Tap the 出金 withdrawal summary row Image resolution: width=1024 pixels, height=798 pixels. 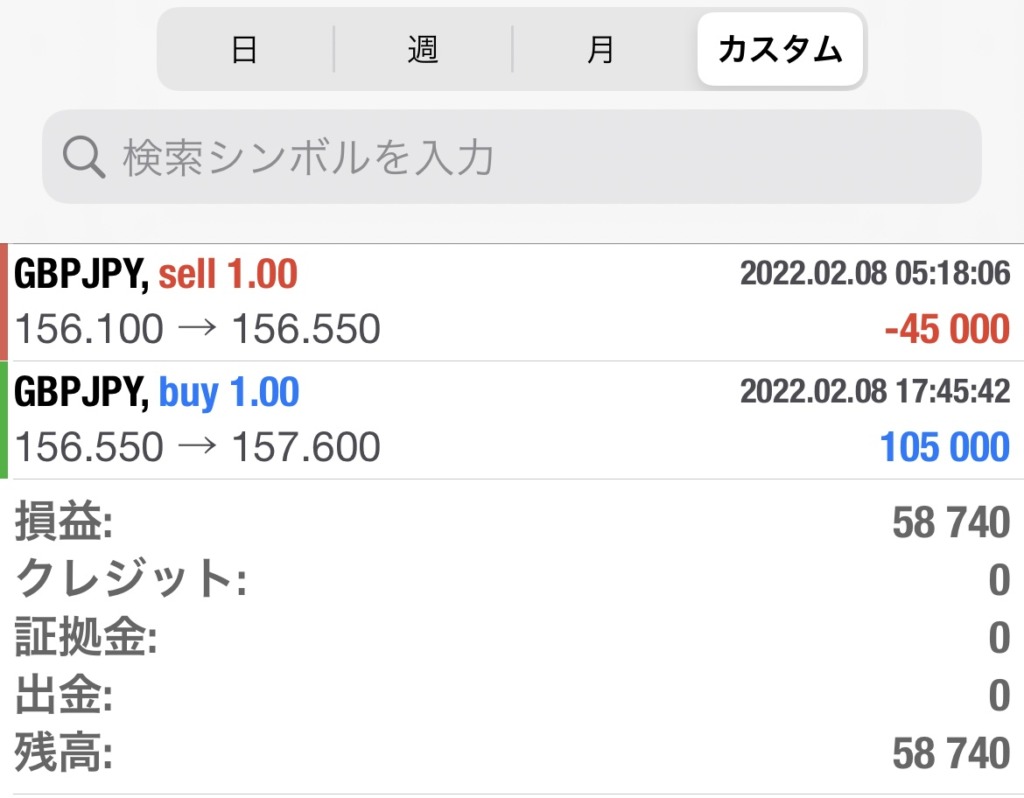tap(512, 695)
